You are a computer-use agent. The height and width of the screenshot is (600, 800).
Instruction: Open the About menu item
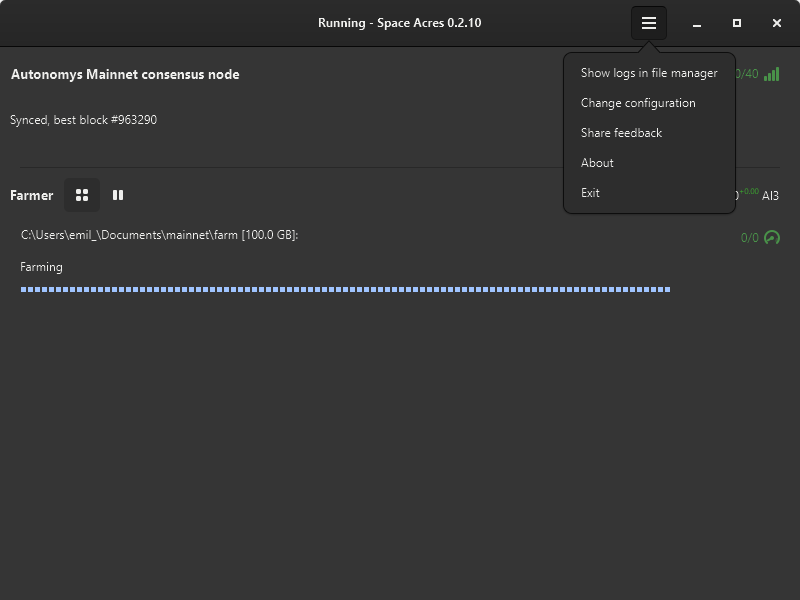pos(597,163)
